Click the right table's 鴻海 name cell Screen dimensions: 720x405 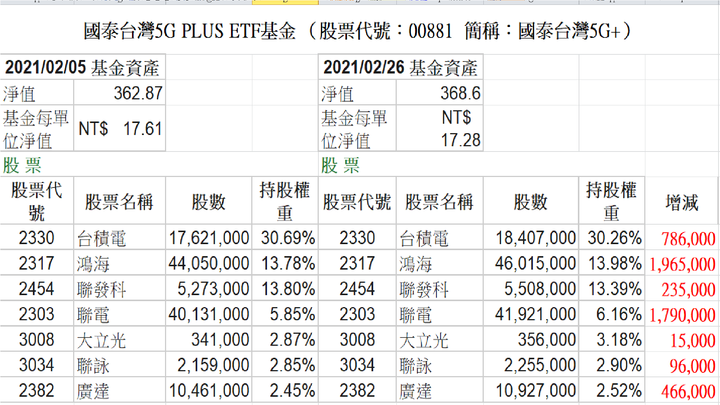click(439, 263)
